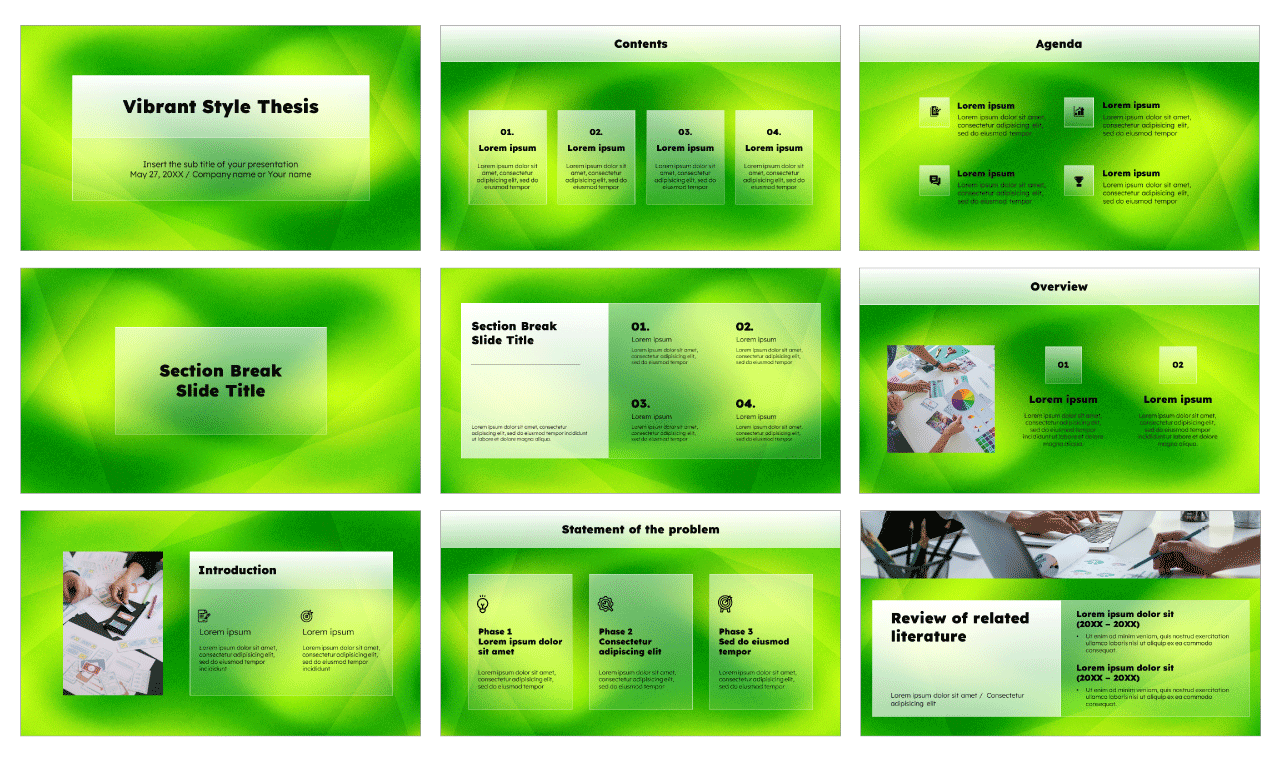Screen dimensions: 1280x760
Task: Click 'Lorem ipsum dolor sit amet / Consectetur' footer text
Action: click(957, 699)
